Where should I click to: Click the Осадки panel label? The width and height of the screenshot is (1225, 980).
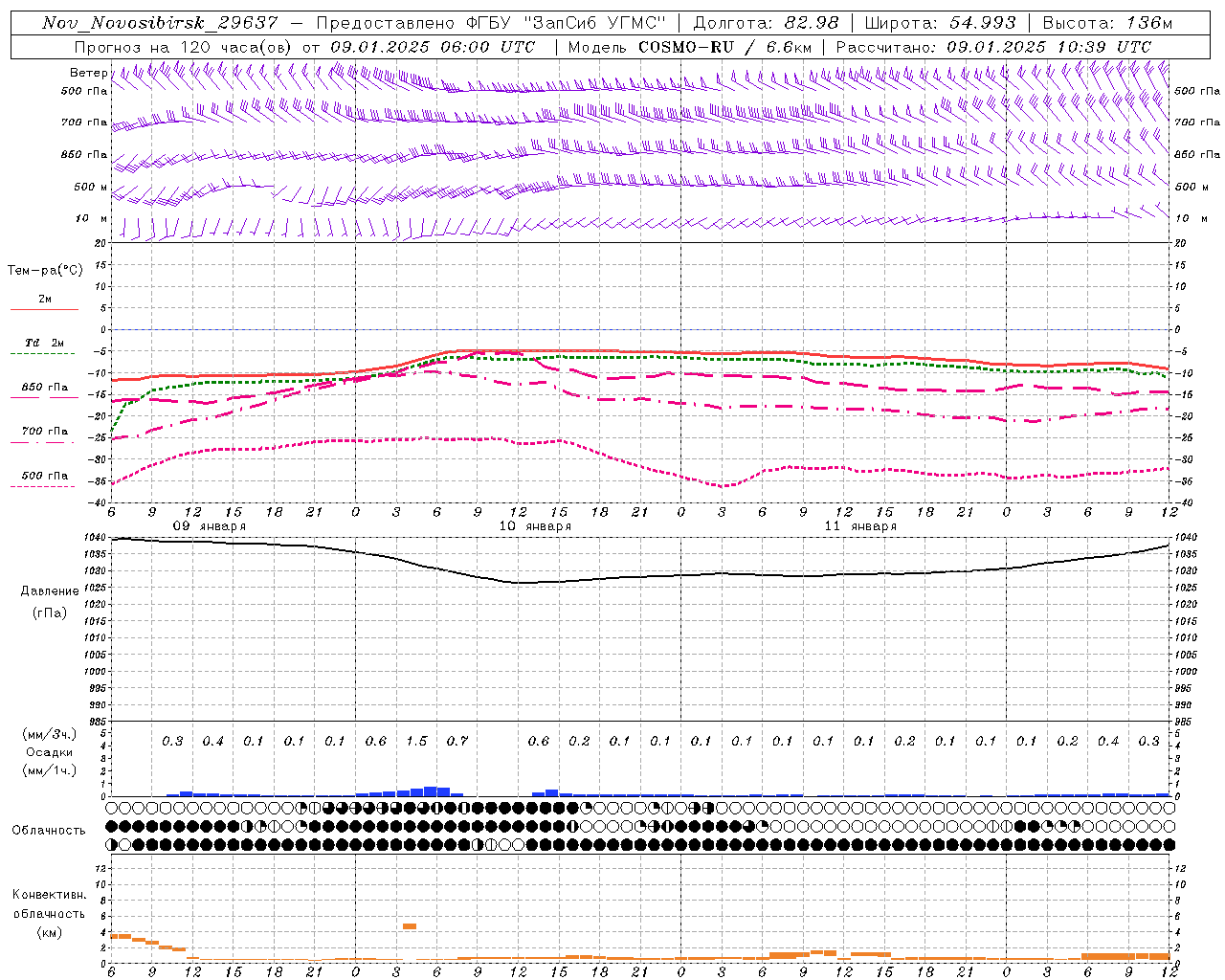tap(50, 752)
